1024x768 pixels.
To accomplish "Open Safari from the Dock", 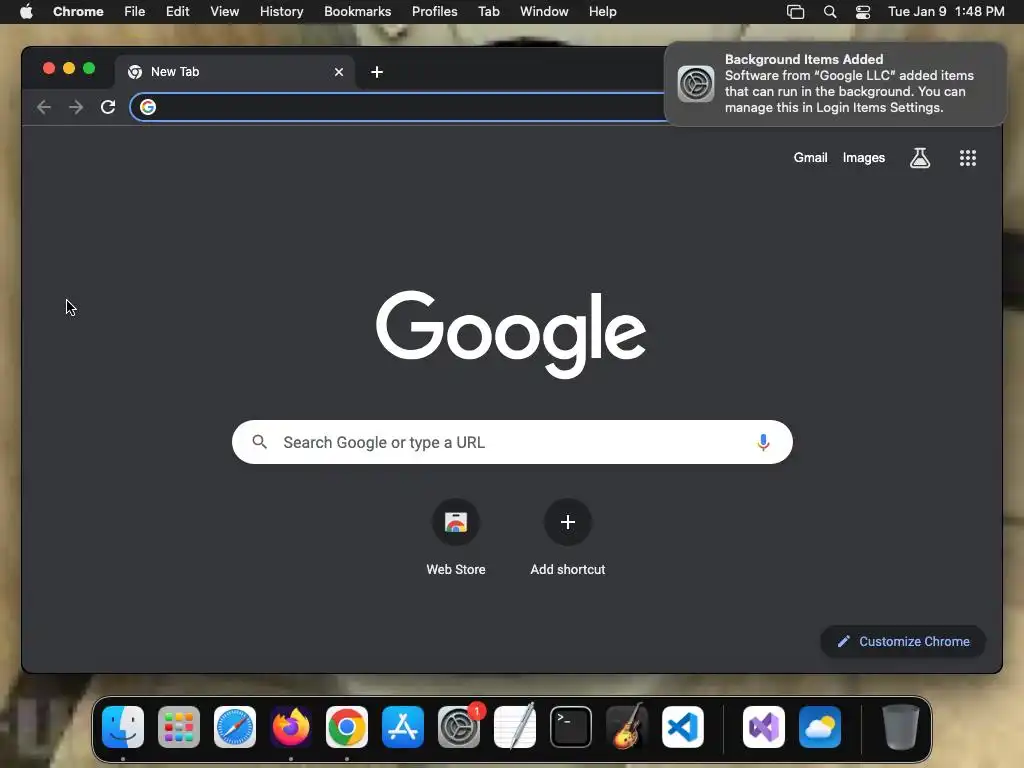I will pos(235,727).
